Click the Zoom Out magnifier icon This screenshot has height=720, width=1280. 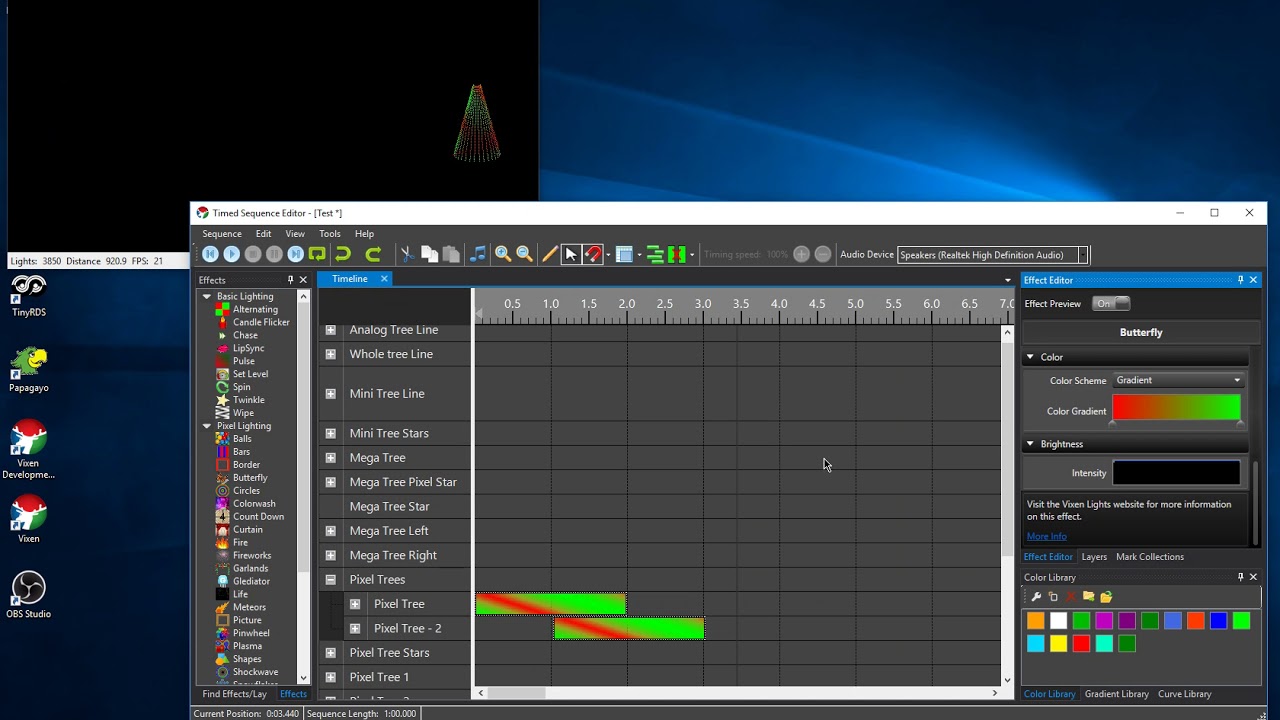[524, 254]
